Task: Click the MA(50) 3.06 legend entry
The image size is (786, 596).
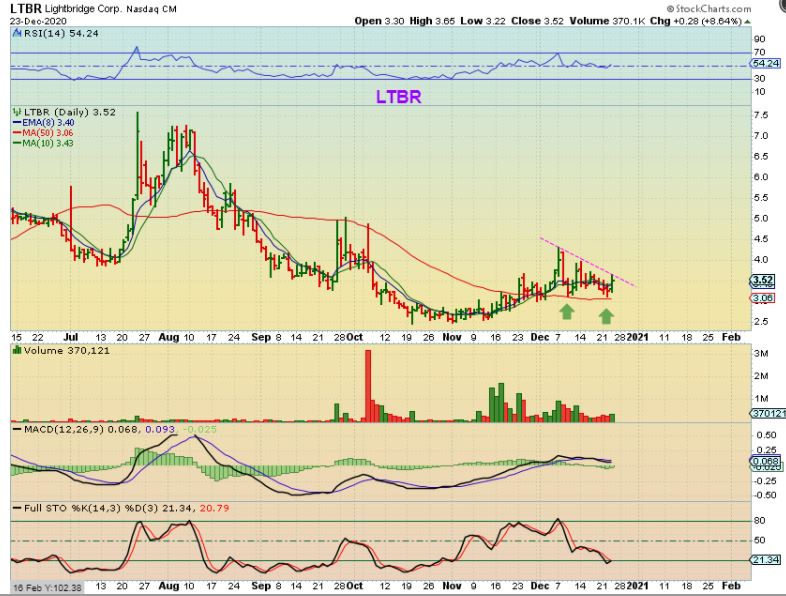Action: [x=48, y=133]
